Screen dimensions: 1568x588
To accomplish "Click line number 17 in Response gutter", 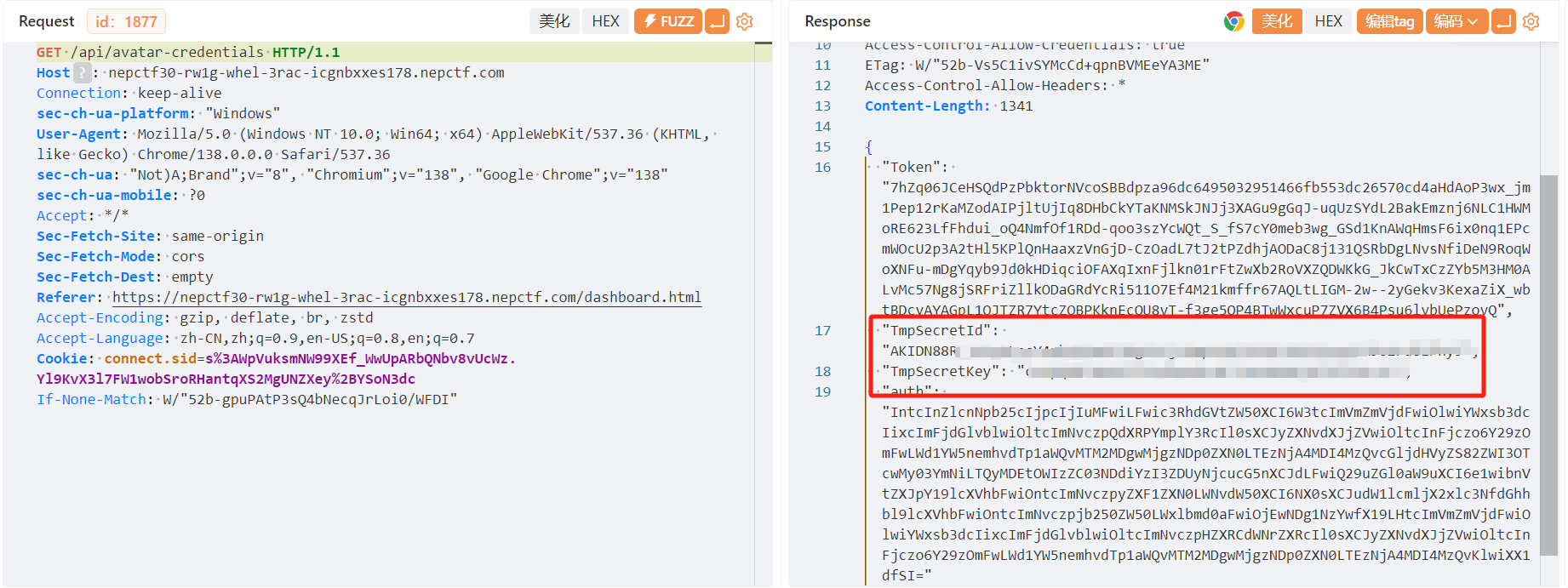I will 822,331.
